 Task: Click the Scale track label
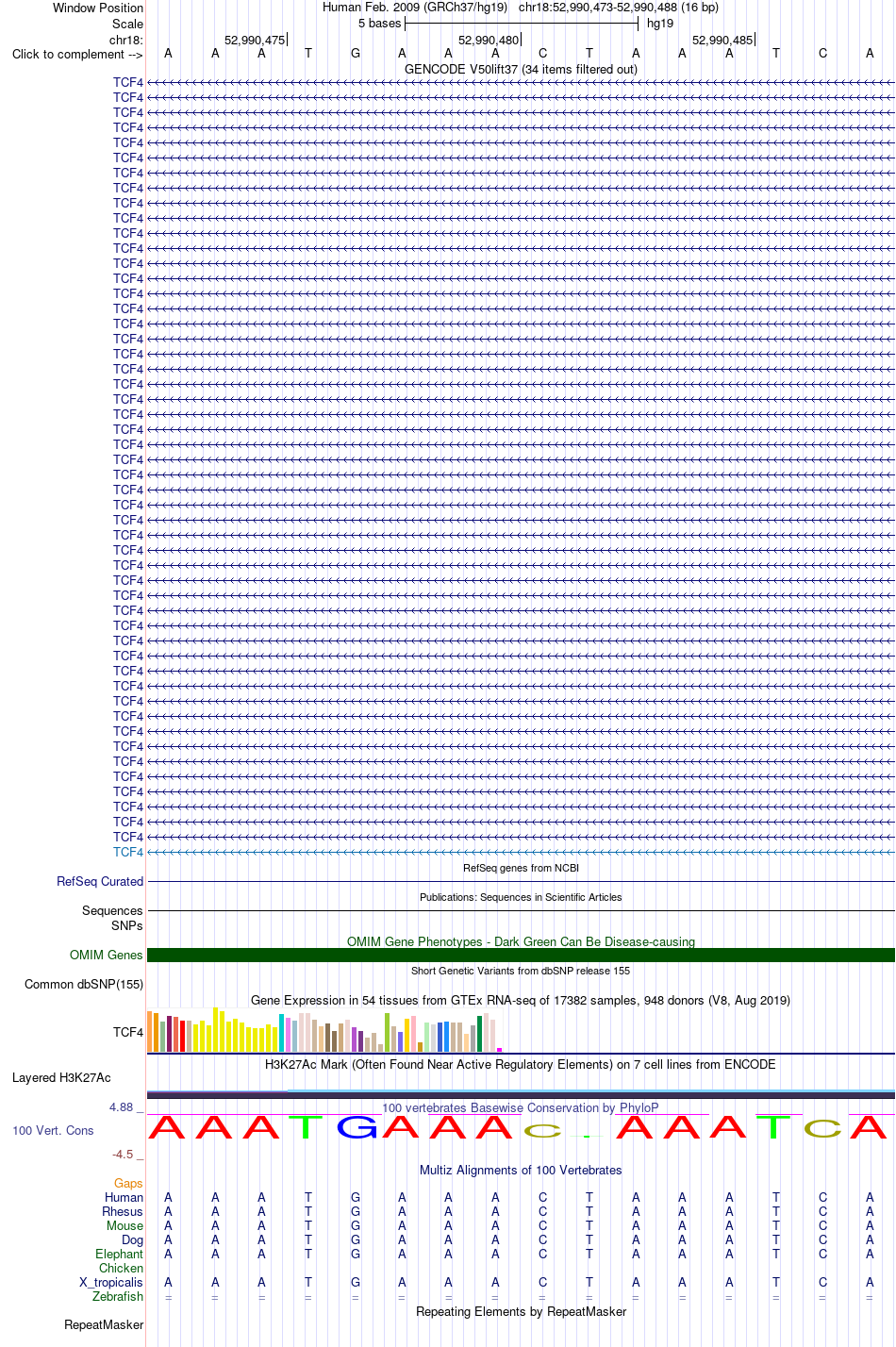pyautogui.click(x=127, y=24)
